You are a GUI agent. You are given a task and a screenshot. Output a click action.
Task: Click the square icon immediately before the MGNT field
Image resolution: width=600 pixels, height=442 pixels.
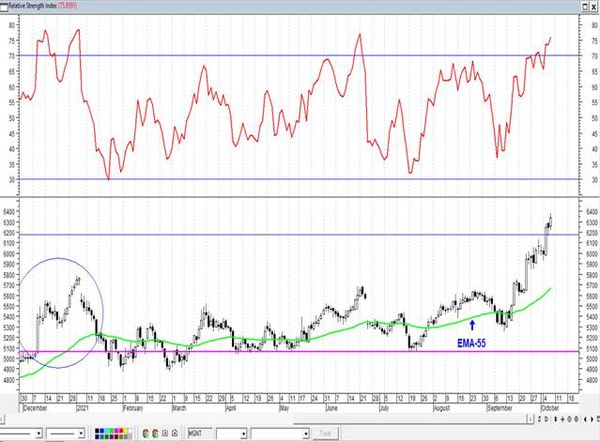(174, 433)
